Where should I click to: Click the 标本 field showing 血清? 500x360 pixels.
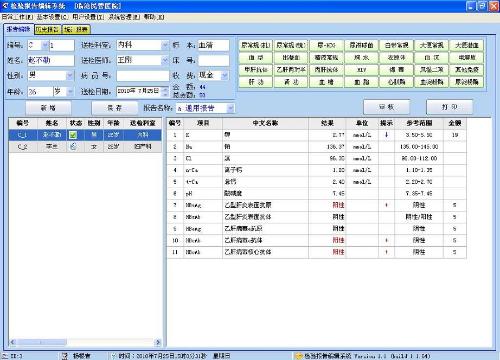213,45
